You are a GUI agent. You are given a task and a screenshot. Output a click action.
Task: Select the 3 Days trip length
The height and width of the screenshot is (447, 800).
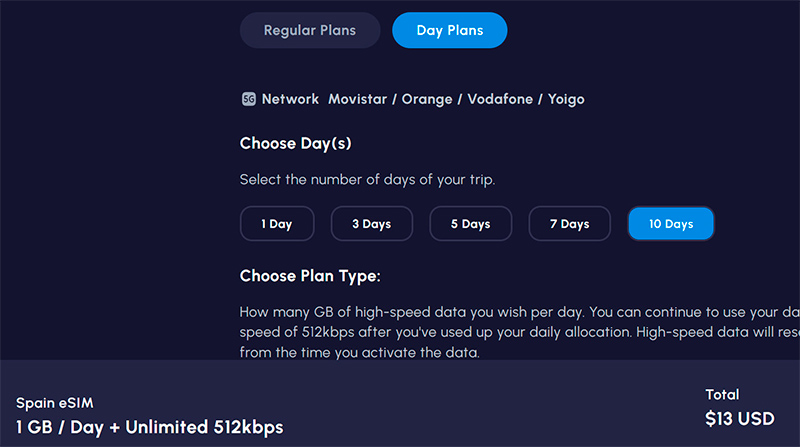tap(371, 224)
